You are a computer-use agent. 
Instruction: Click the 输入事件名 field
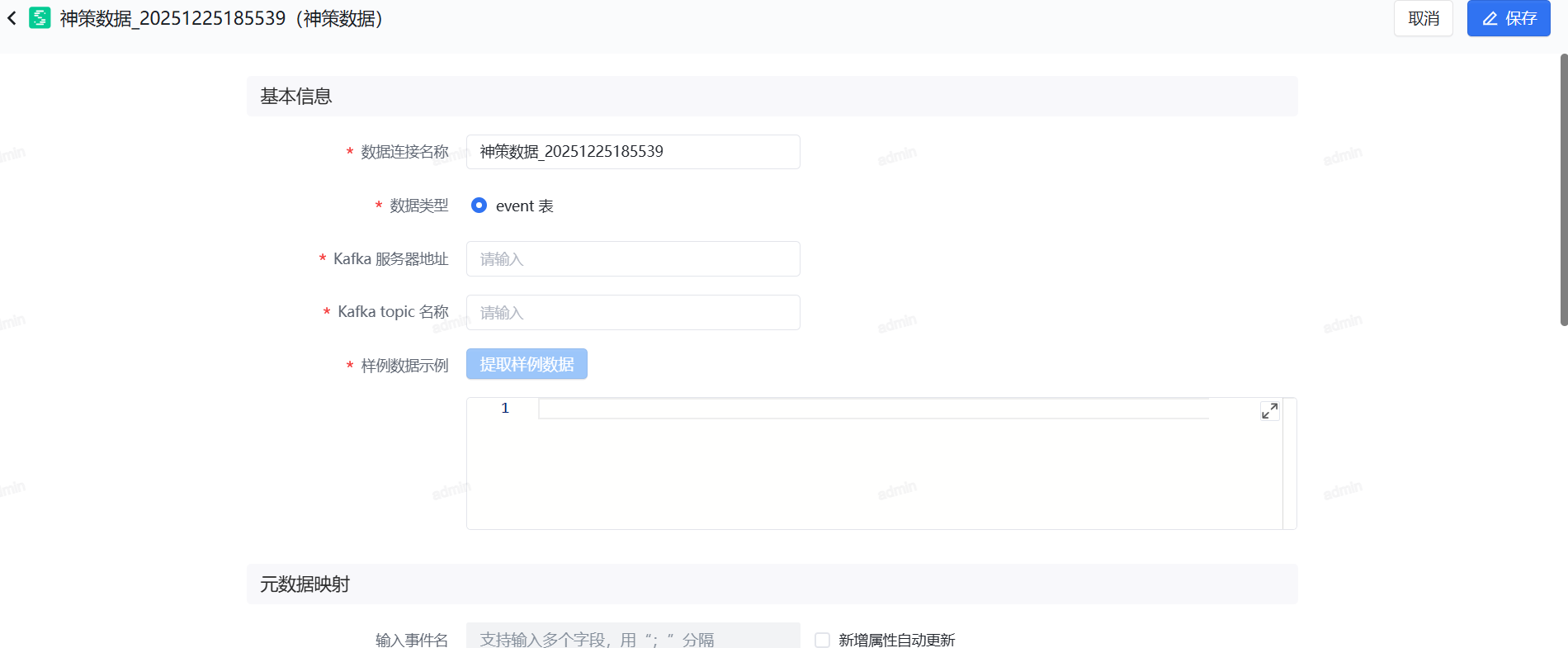tap(633, 637)
